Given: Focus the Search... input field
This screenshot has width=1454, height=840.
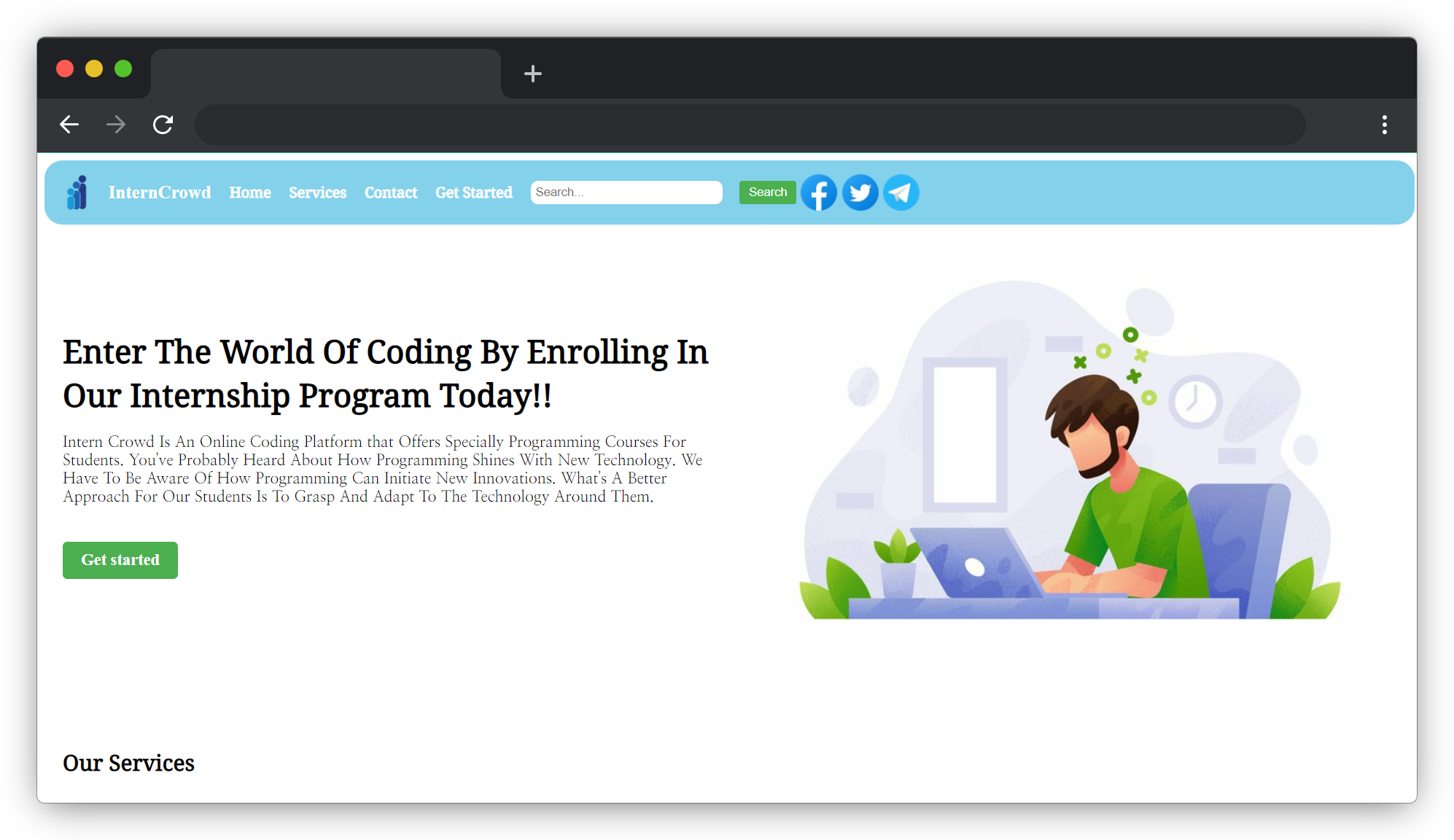Looking at the screenshot, I should point(626,192).
